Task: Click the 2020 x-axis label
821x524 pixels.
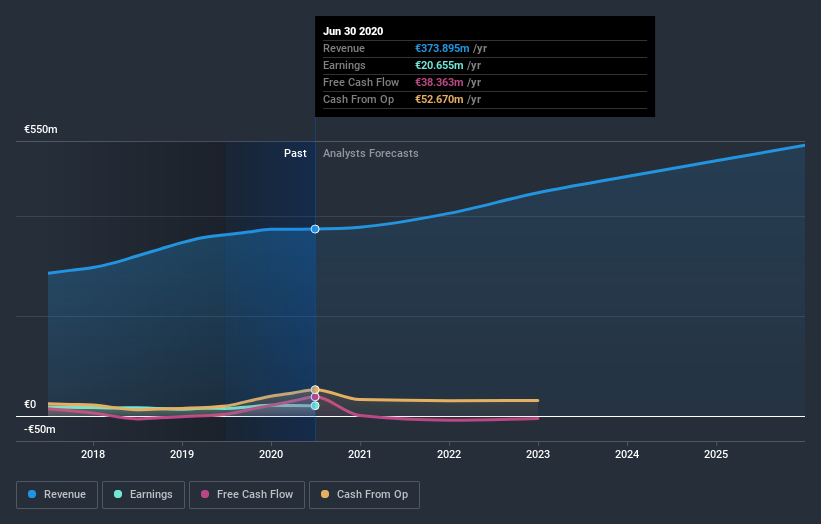Action: [x=271, y=454]
